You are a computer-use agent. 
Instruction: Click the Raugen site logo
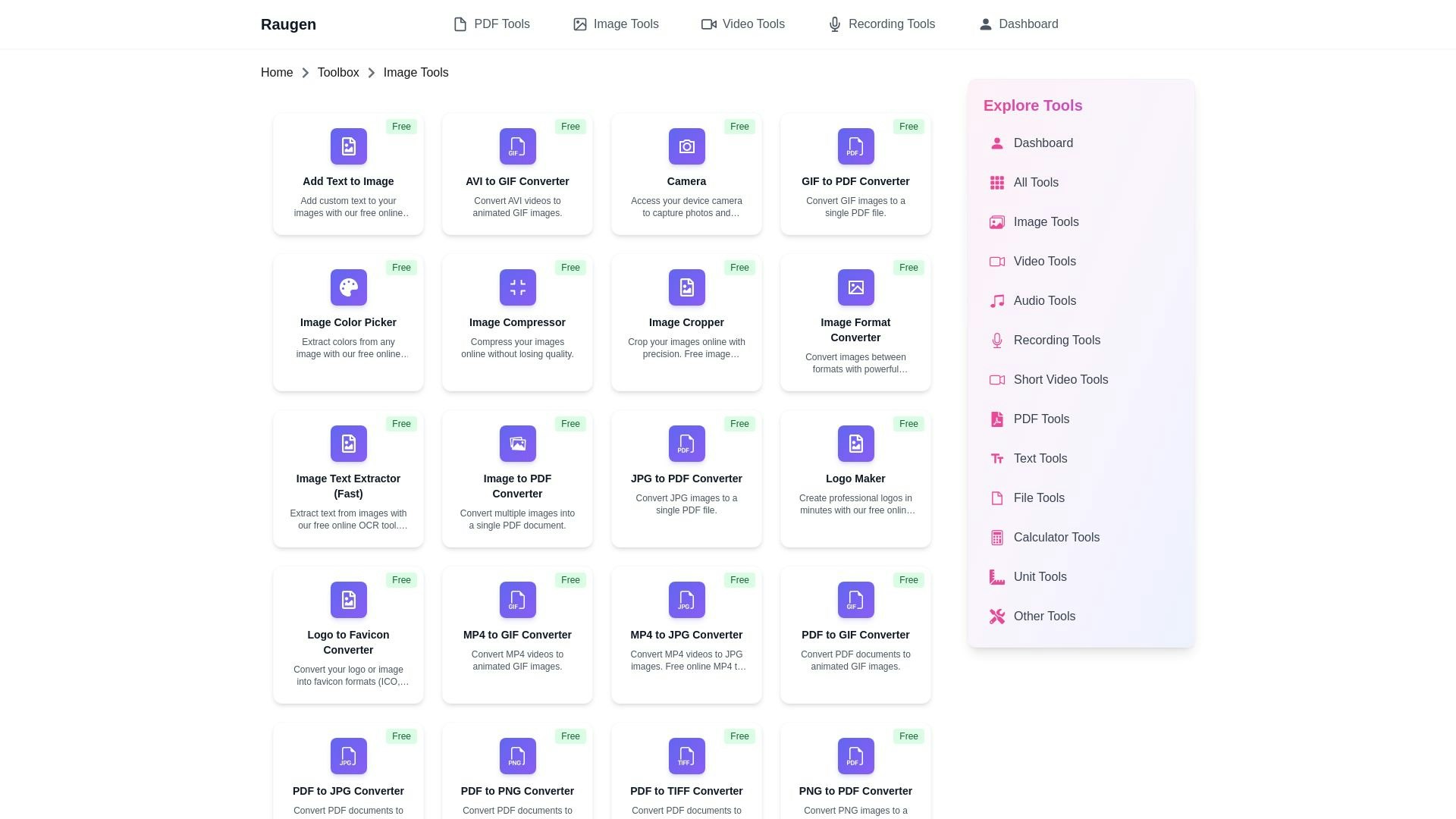tap(288, 24)
